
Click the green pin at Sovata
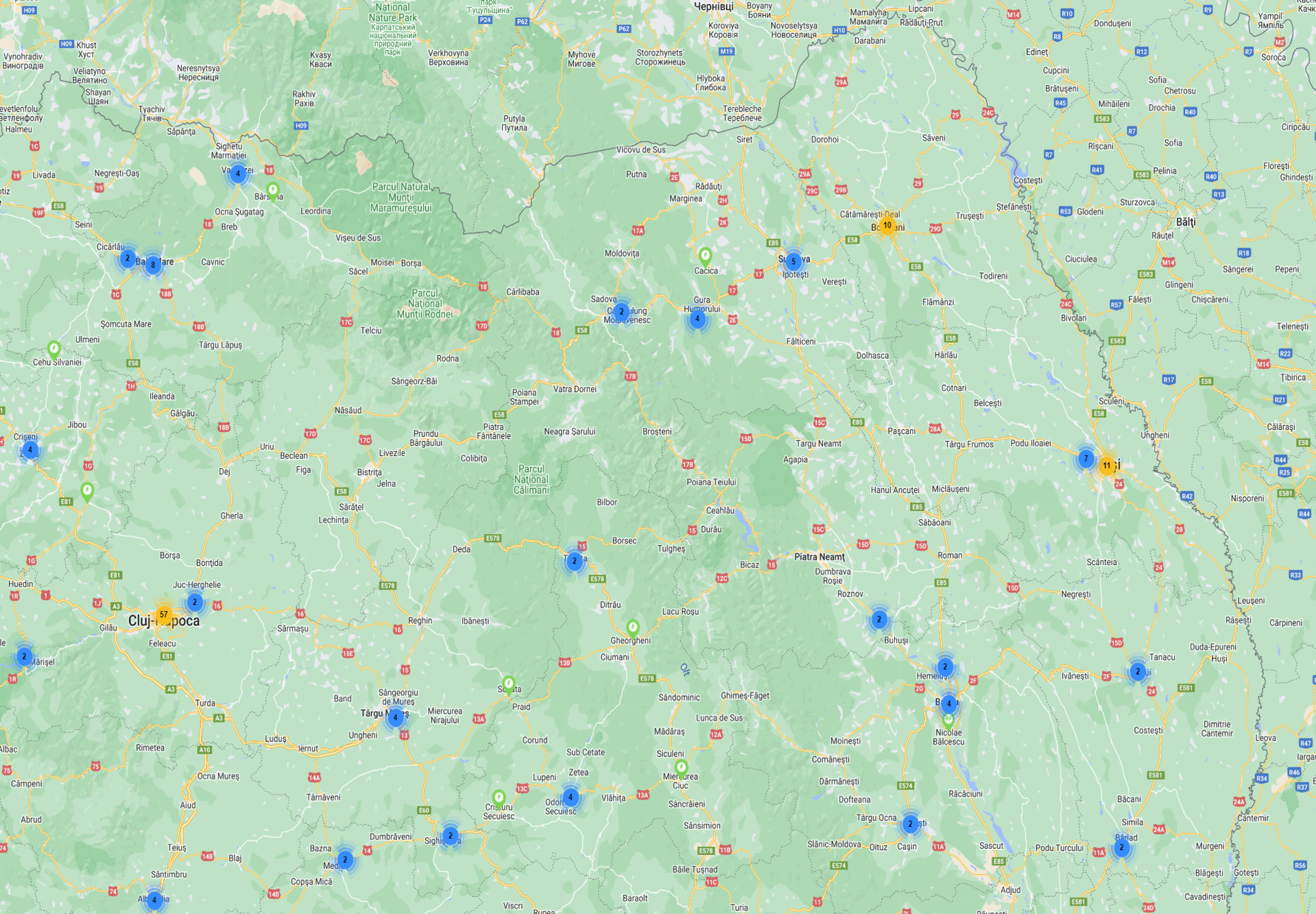(x=508, y=684)
